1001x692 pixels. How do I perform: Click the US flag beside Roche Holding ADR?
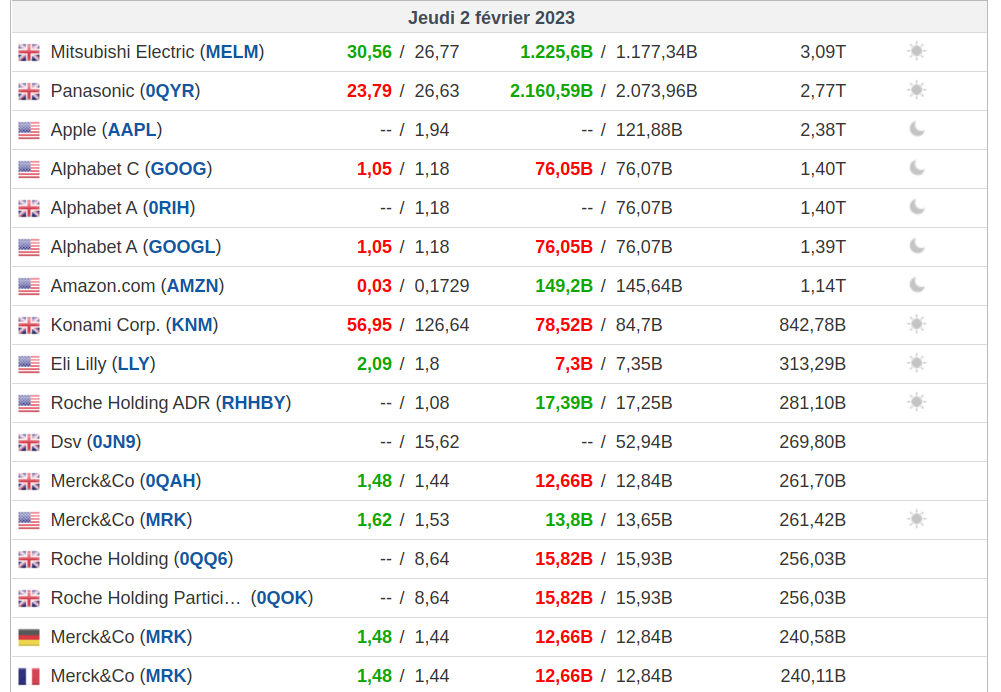coord(29,403)
